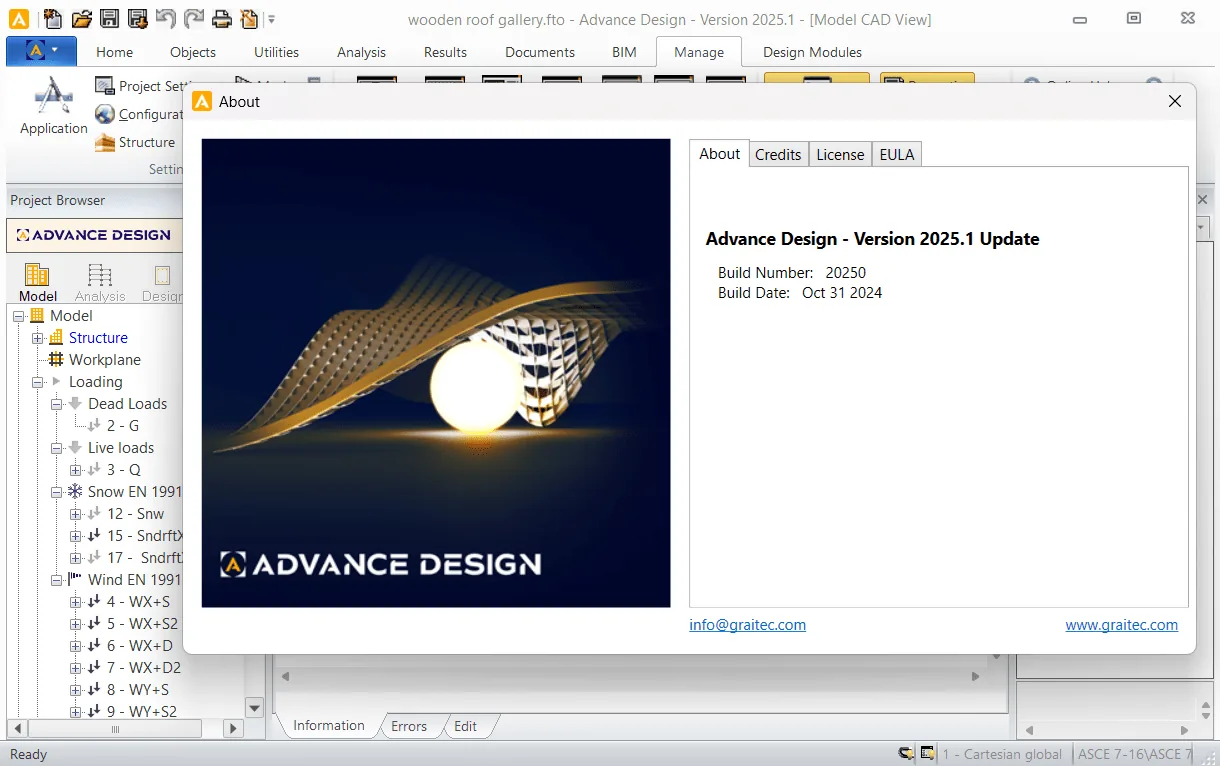The width and height of the screenshot is (1220, 766).
Task: Save the project using the floppy disk icon
Action: pos(110,18)
